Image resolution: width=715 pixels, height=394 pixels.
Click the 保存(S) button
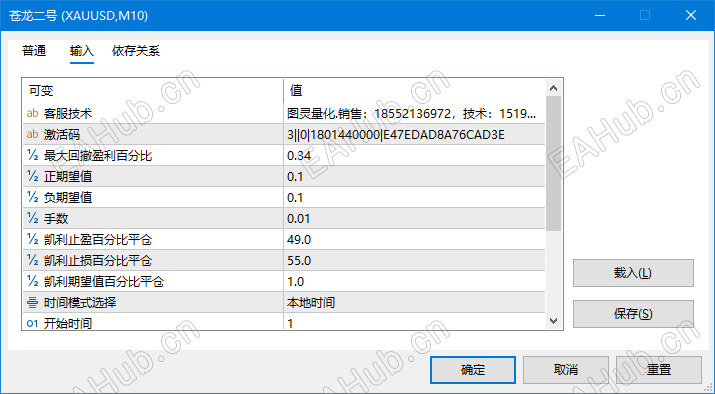pyautogui.click(x=633, y=314)
